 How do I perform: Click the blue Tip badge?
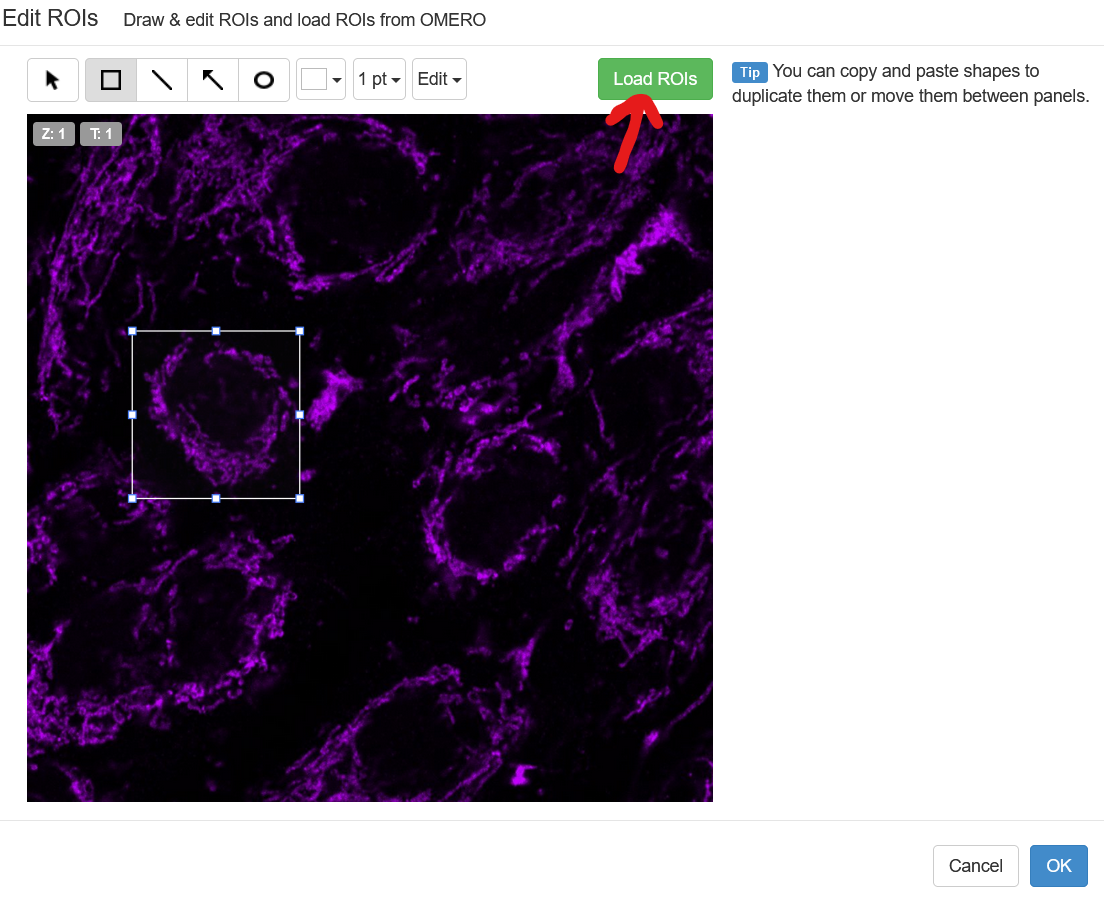click(x=750, y=73)
